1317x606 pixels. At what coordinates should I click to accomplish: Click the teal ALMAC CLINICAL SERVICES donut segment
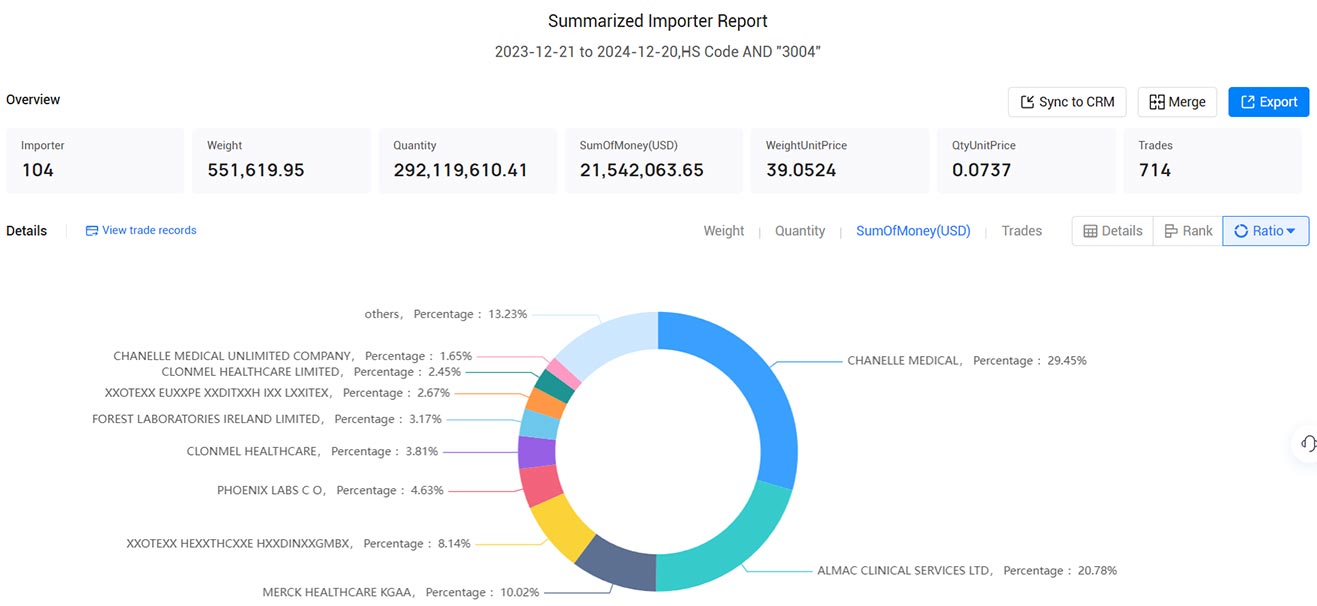pos(730,542)
